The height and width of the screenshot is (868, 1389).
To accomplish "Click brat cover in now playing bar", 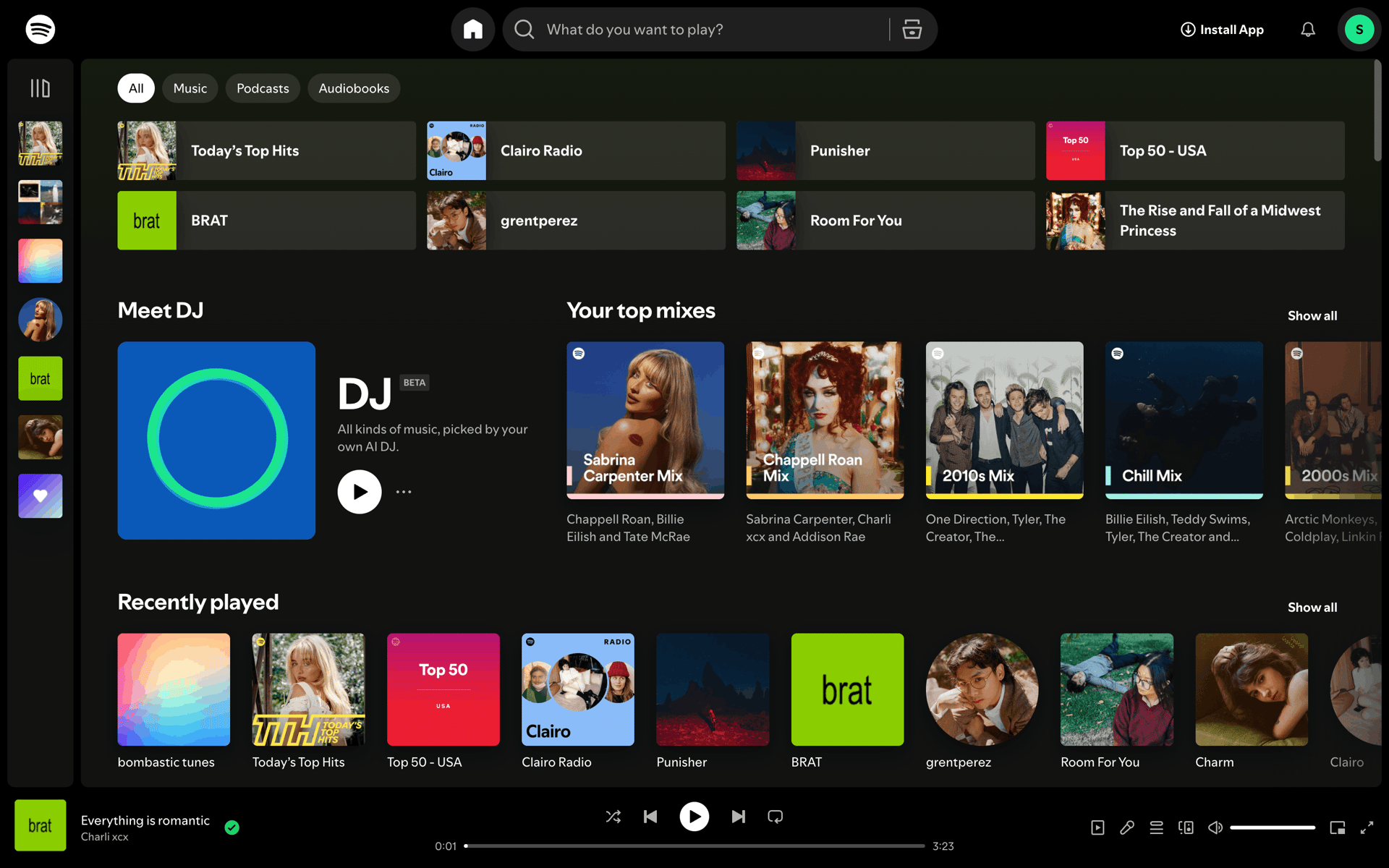I will 40,825.
